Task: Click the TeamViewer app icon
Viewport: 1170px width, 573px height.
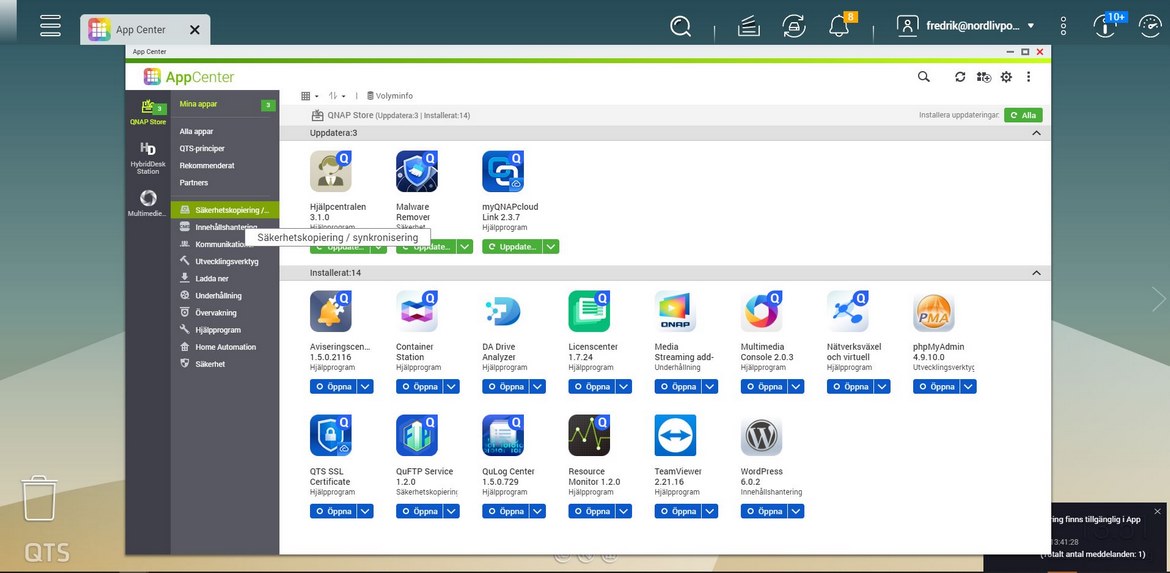Action: (x=675, y=436)
